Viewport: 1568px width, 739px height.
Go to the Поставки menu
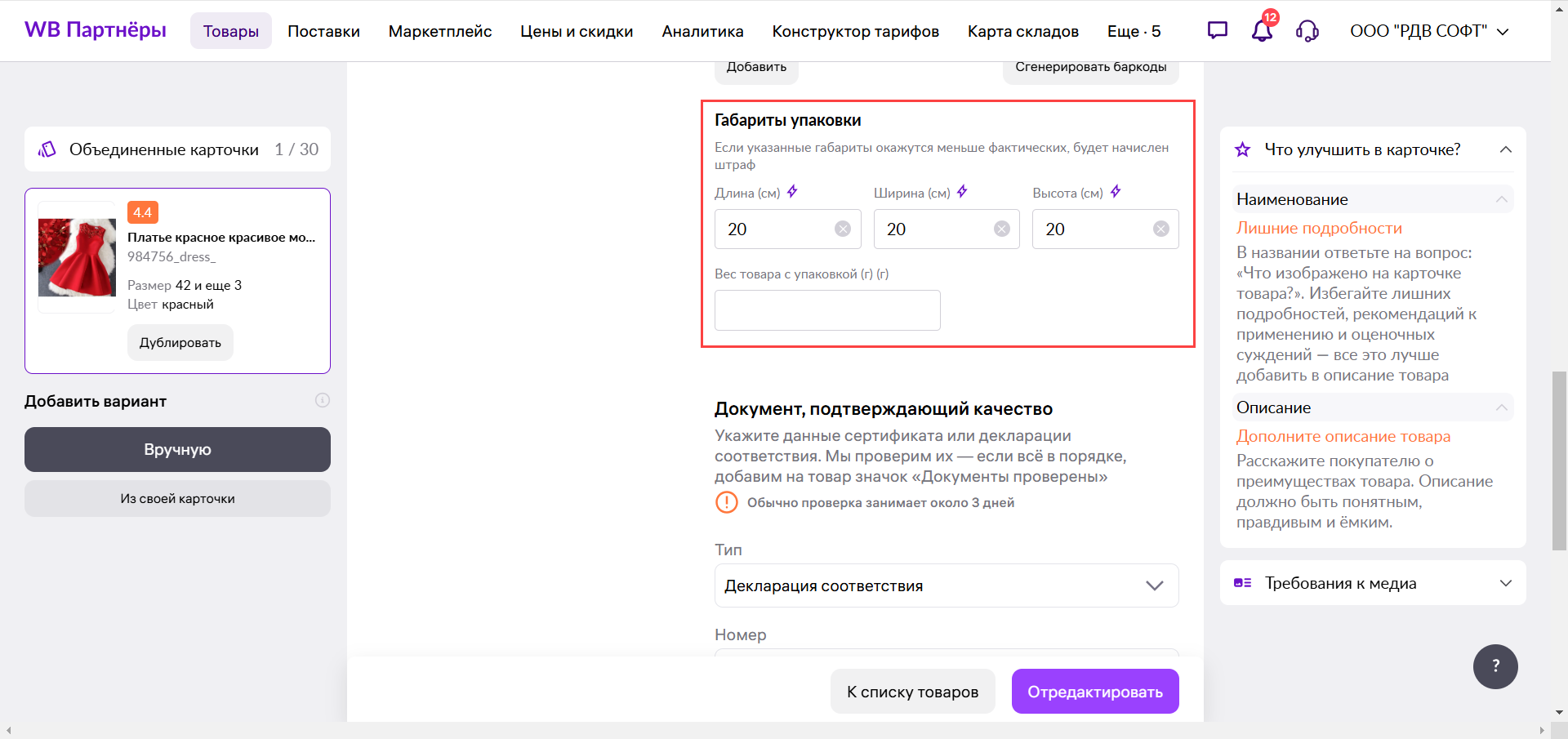point(323,31)
